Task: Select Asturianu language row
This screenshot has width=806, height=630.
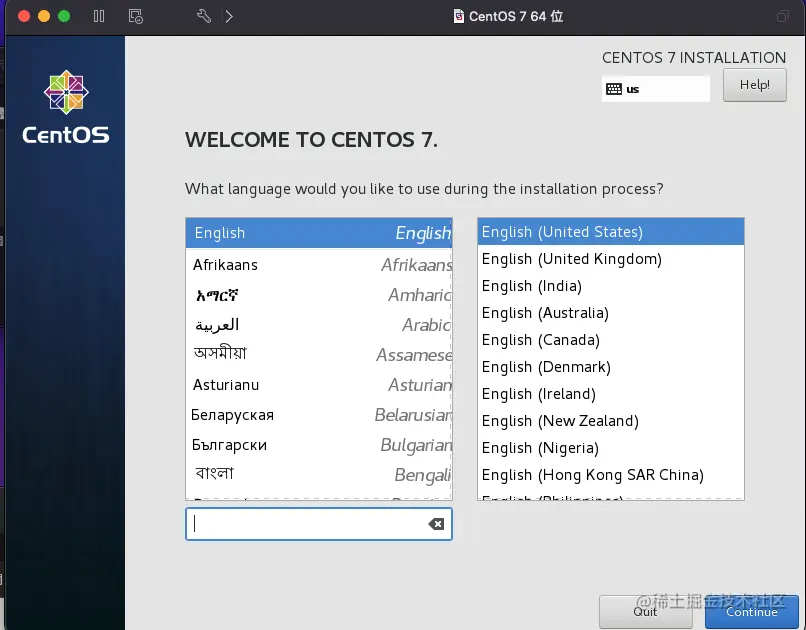Action: (319, 385)
